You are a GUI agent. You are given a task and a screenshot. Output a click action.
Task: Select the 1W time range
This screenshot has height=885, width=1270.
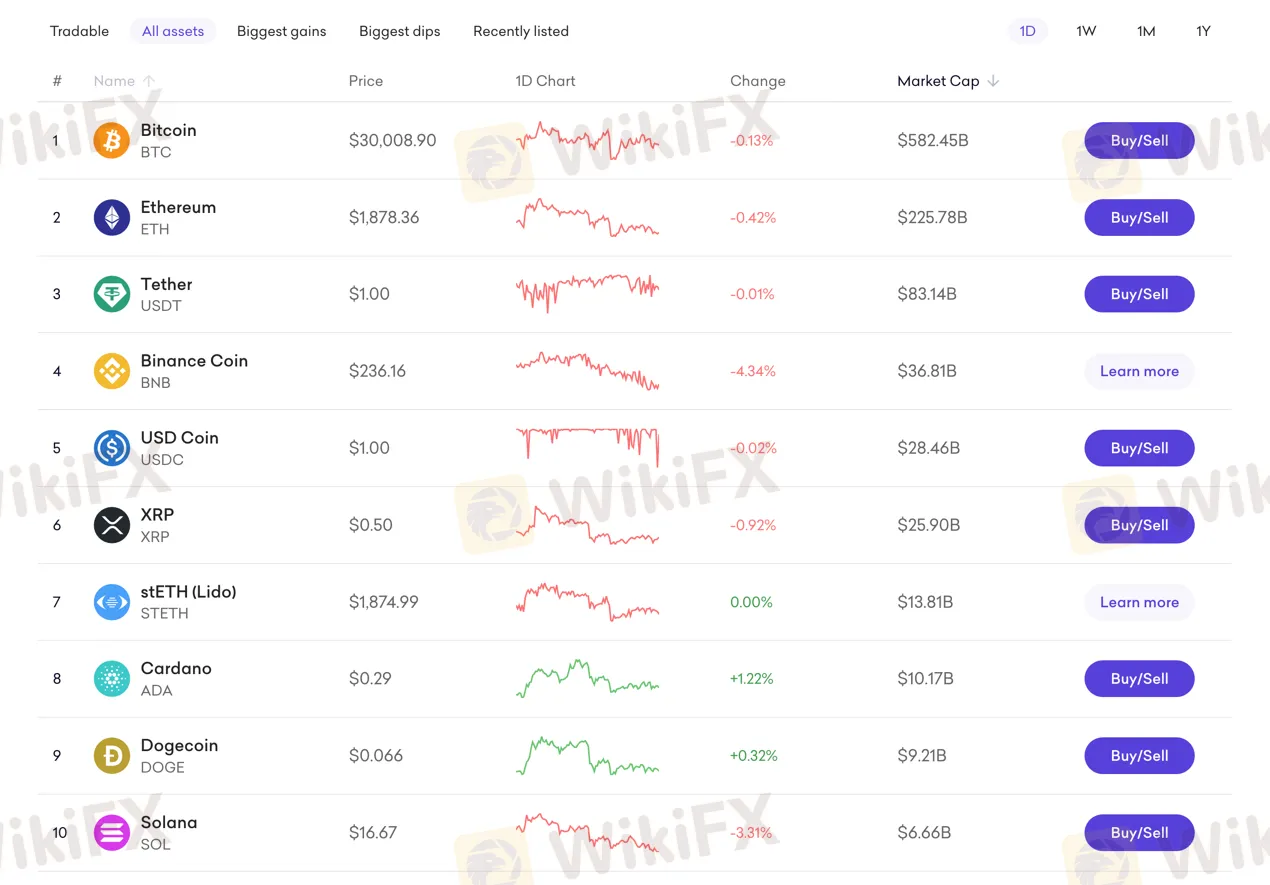[1086, 31]
